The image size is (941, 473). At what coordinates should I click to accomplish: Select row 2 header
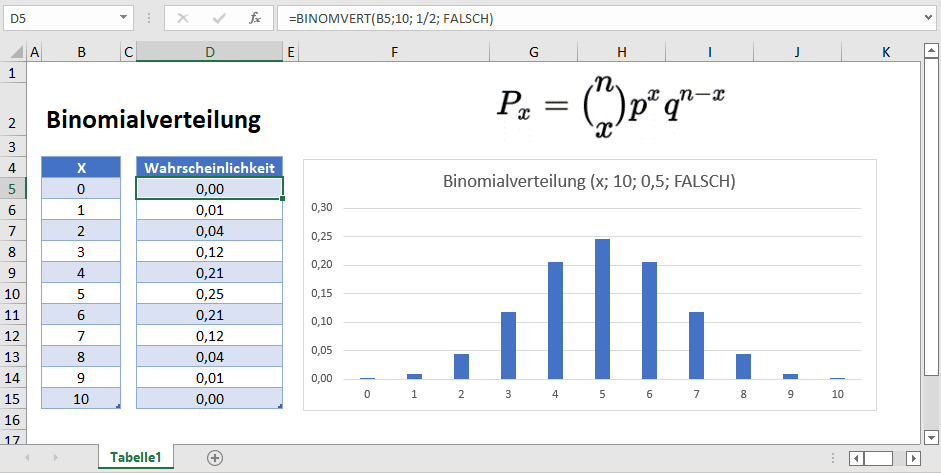click(14, 110)
